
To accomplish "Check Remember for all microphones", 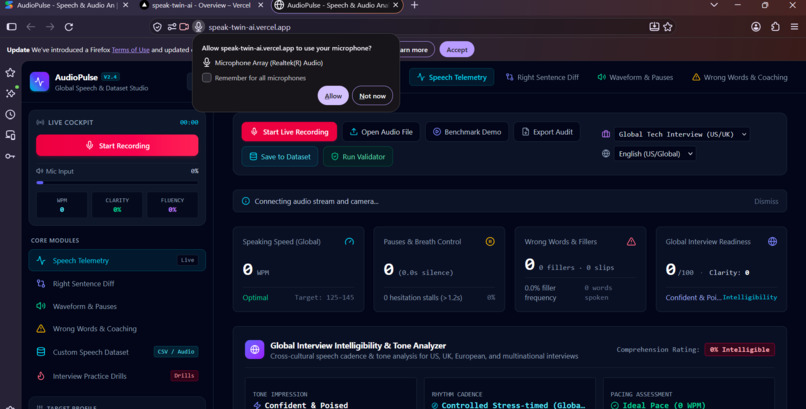I will [207, 78].
